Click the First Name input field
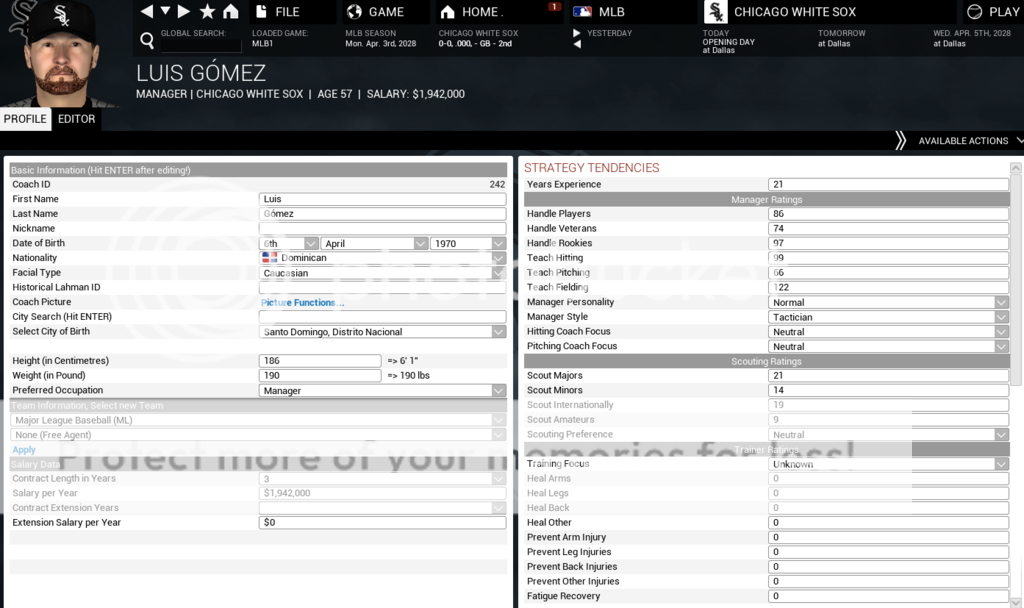 coord(382,199)
